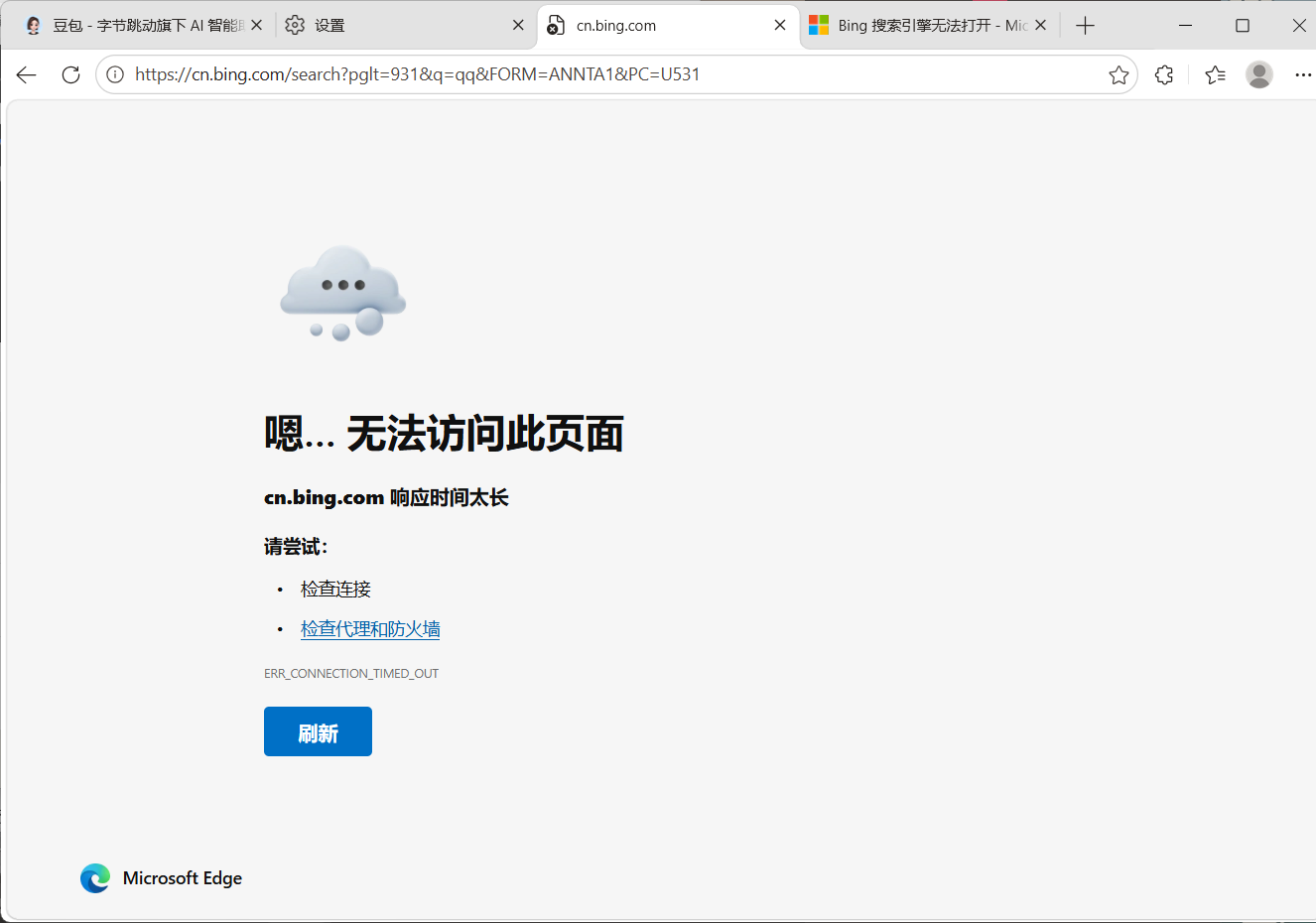
Task: Minimize the Edge window
Action: (x=1185, y=26)
